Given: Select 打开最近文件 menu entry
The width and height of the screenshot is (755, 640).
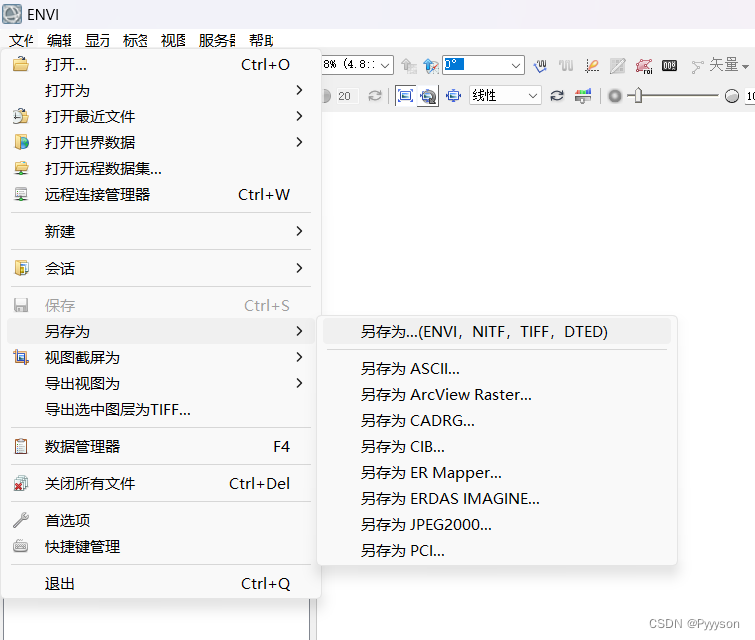Looking at the screenshot, I should [161, 116].
